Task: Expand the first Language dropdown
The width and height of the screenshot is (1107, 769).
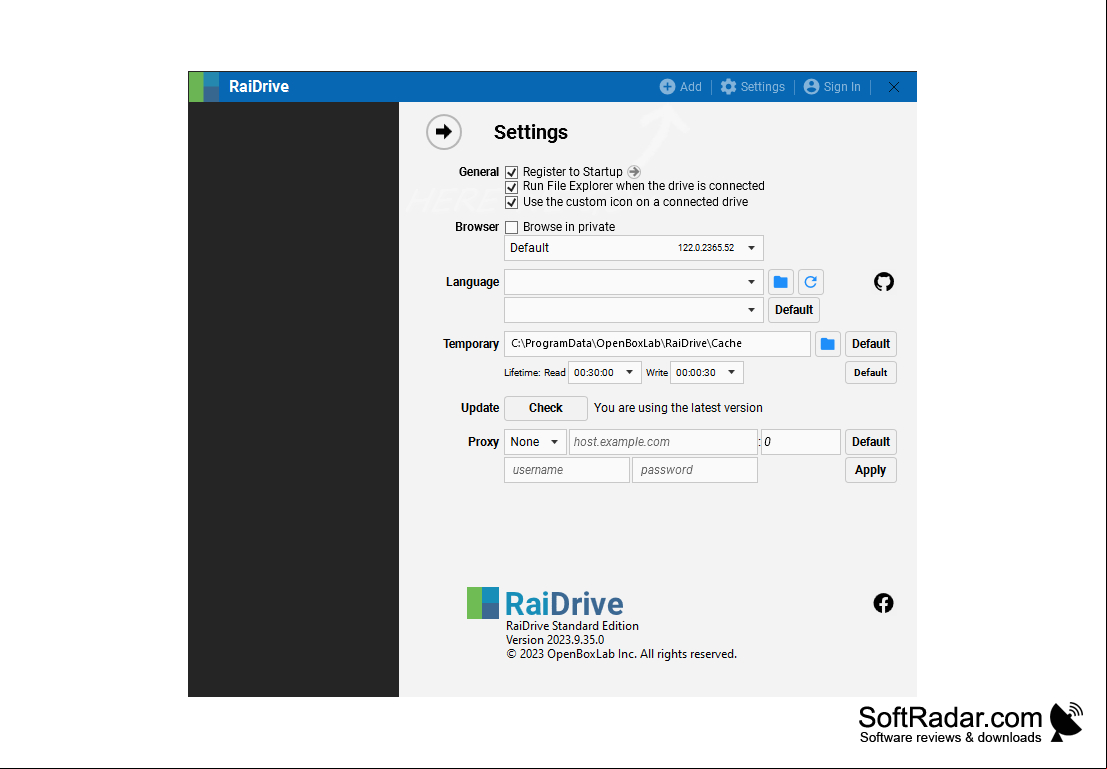Action: [x=633, y=282]
